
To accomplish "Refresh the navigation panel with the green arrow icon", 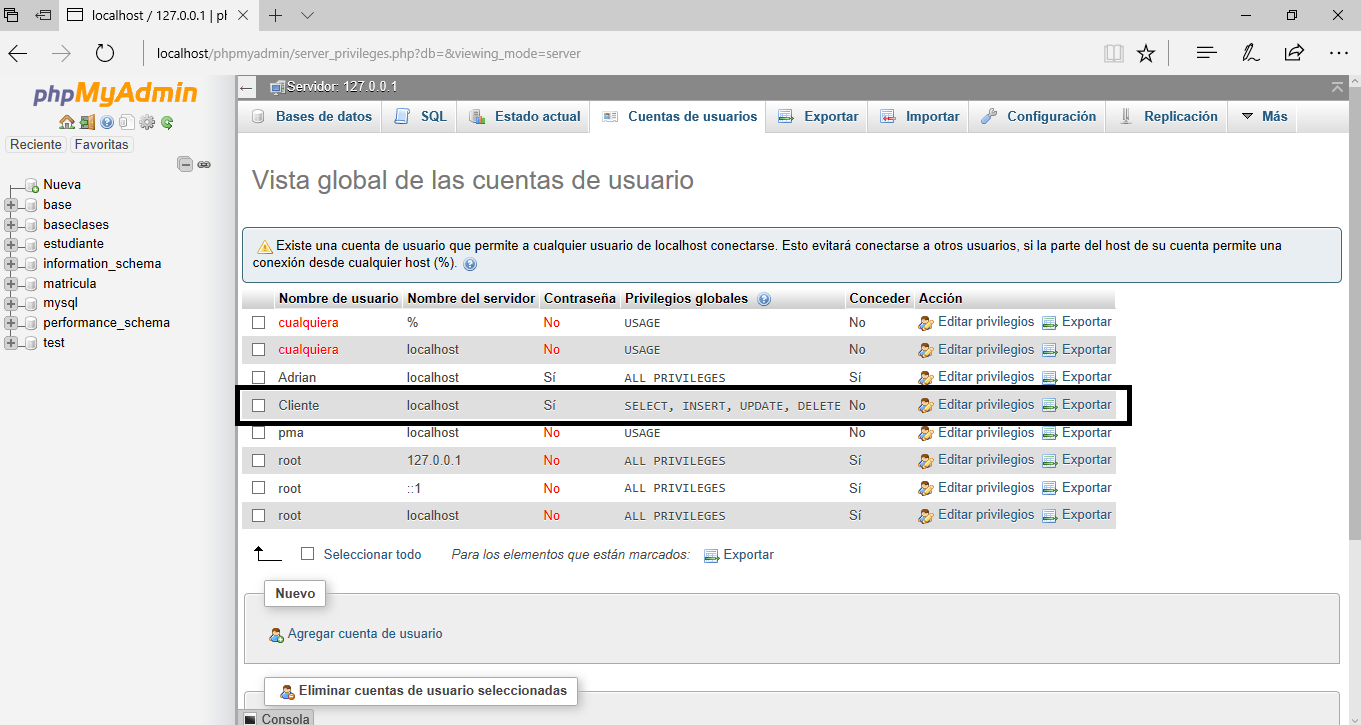I will coord(166,122).
